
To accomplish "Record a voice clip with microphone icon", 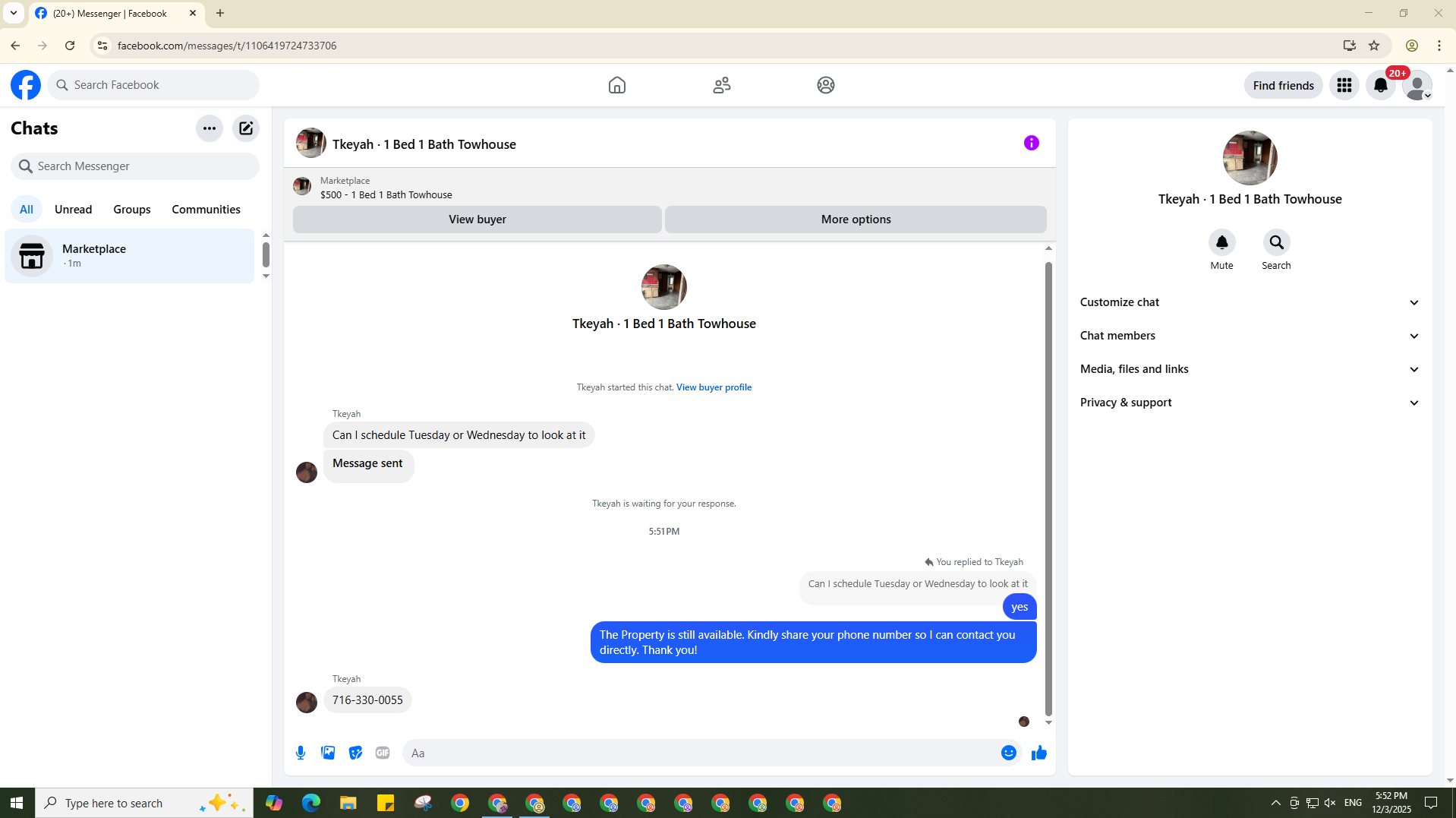I will pyautogui.click(x=301, y=753).
